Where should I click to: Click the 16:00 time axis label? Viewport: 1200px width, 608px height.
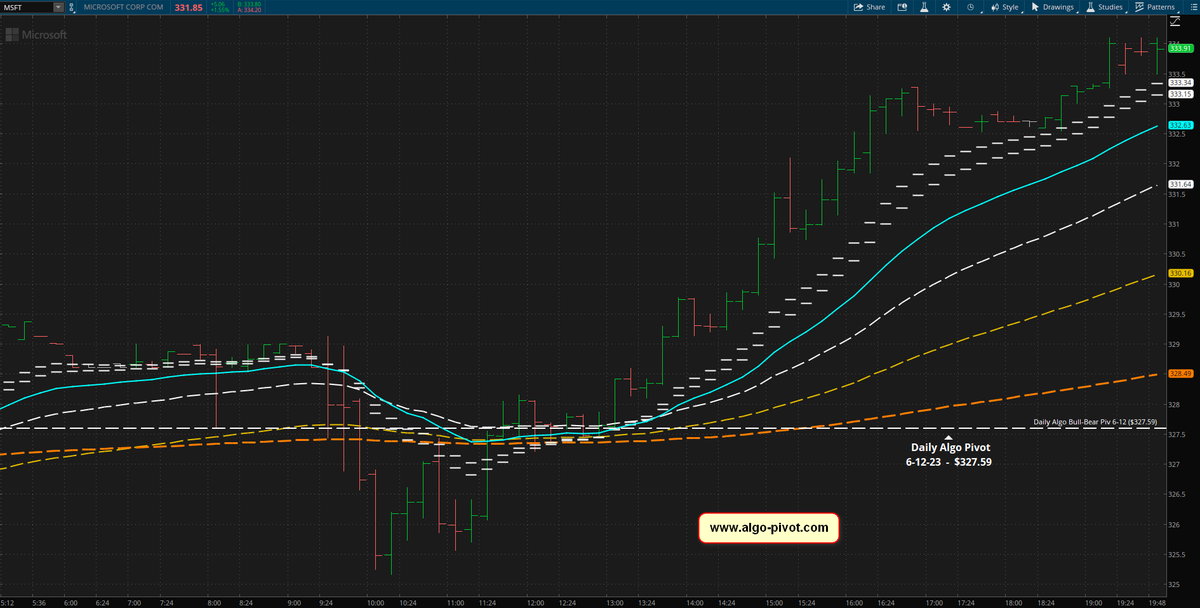(x=853, y=603)
